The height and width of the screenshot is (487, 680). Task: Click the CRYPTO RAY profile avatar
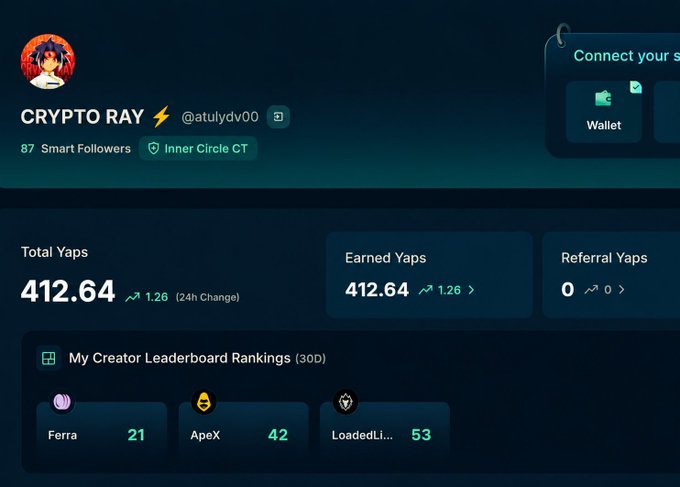point(48,62)
